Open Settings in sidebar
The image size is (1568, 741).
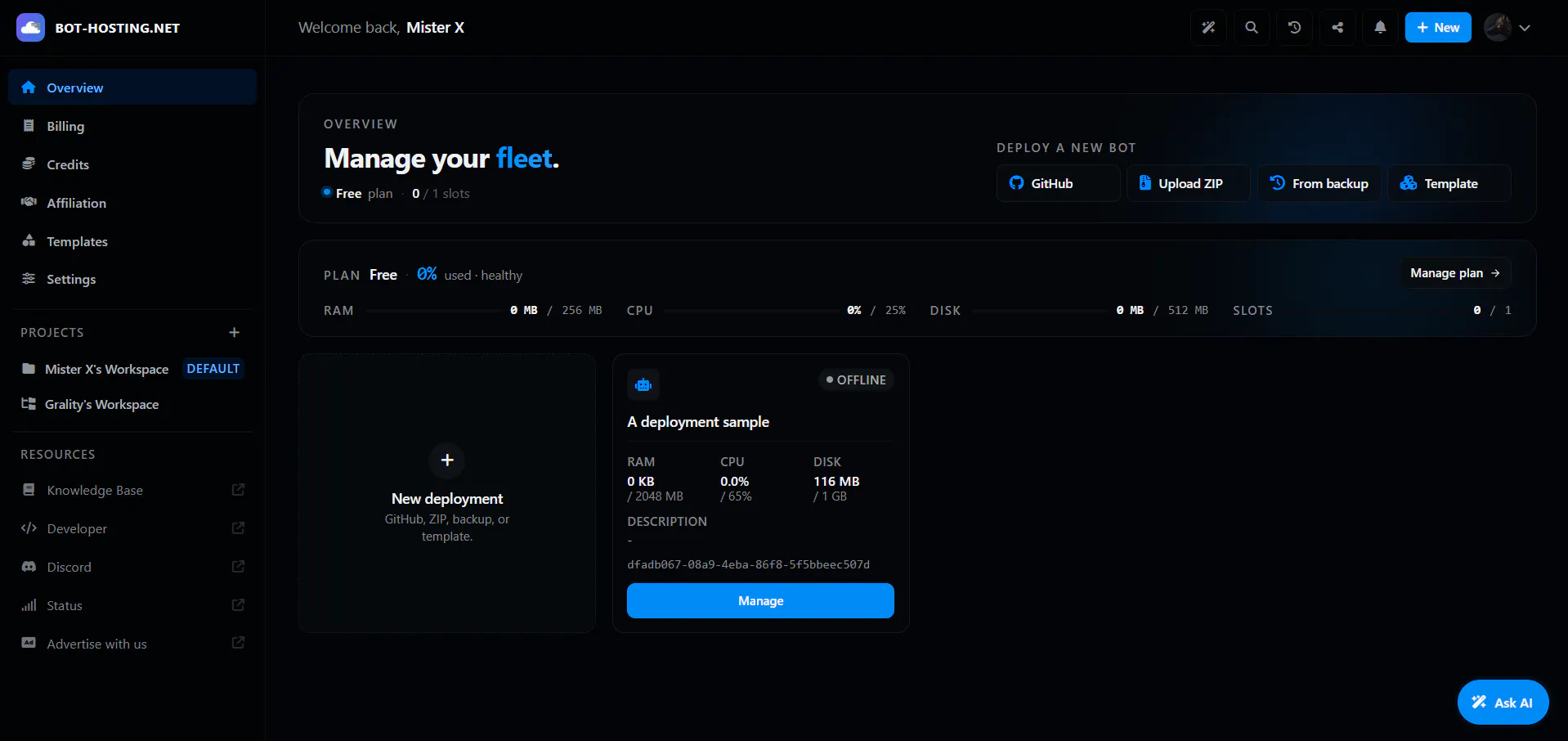(132, 279)
